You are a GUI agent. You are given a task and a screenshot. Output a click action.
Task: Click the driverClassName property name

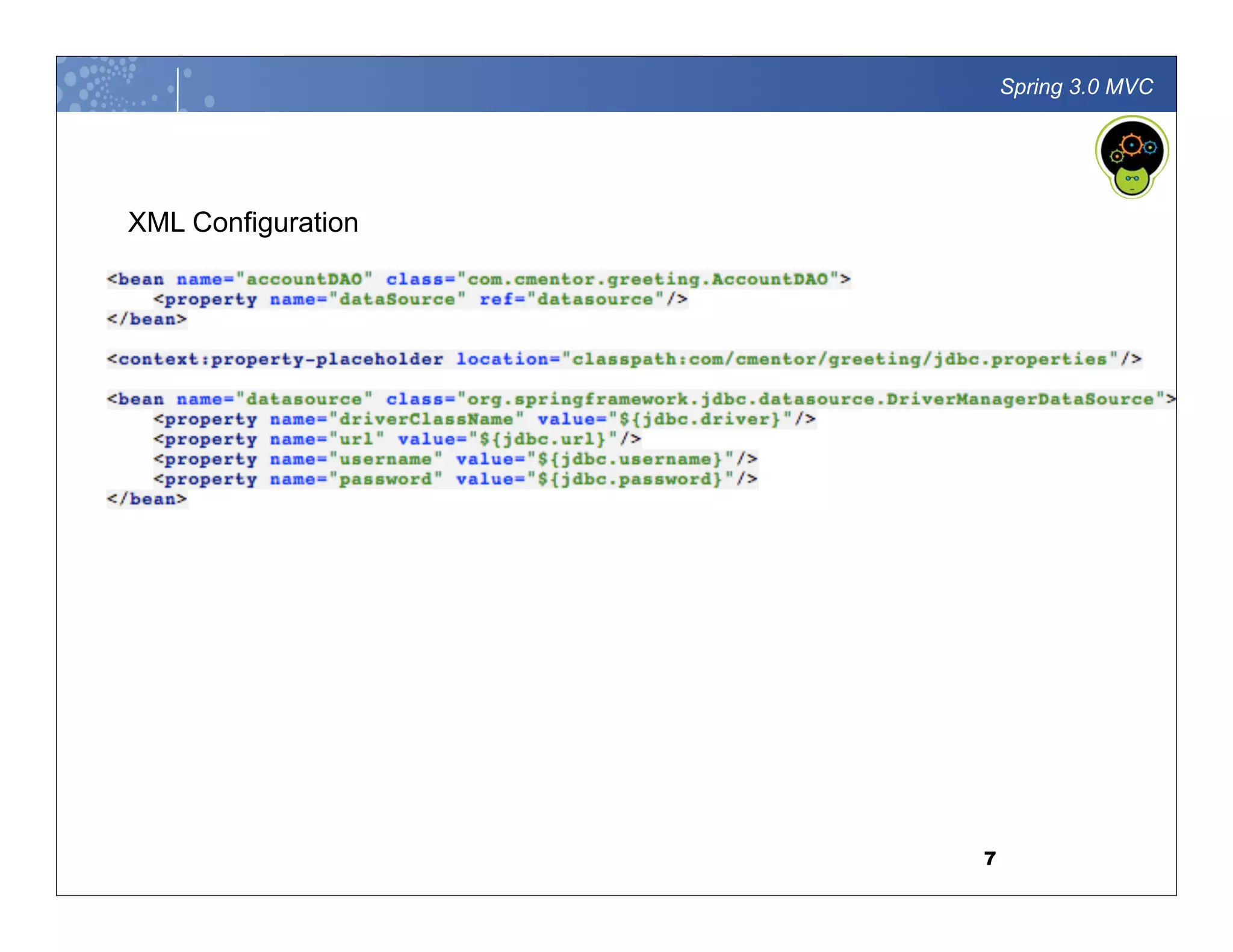[x=426, y=419]
